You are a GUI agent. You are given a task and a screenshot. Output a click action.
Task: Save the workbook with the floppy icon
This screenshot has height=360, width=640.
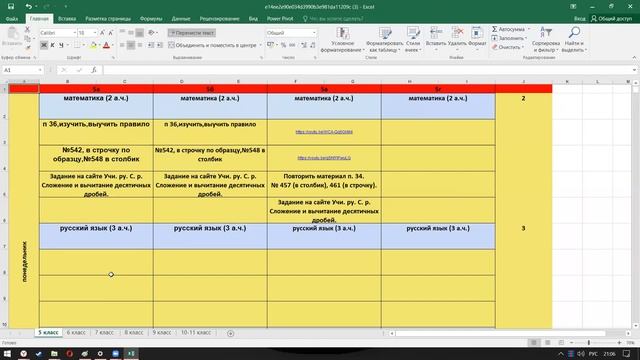(11, 7)
